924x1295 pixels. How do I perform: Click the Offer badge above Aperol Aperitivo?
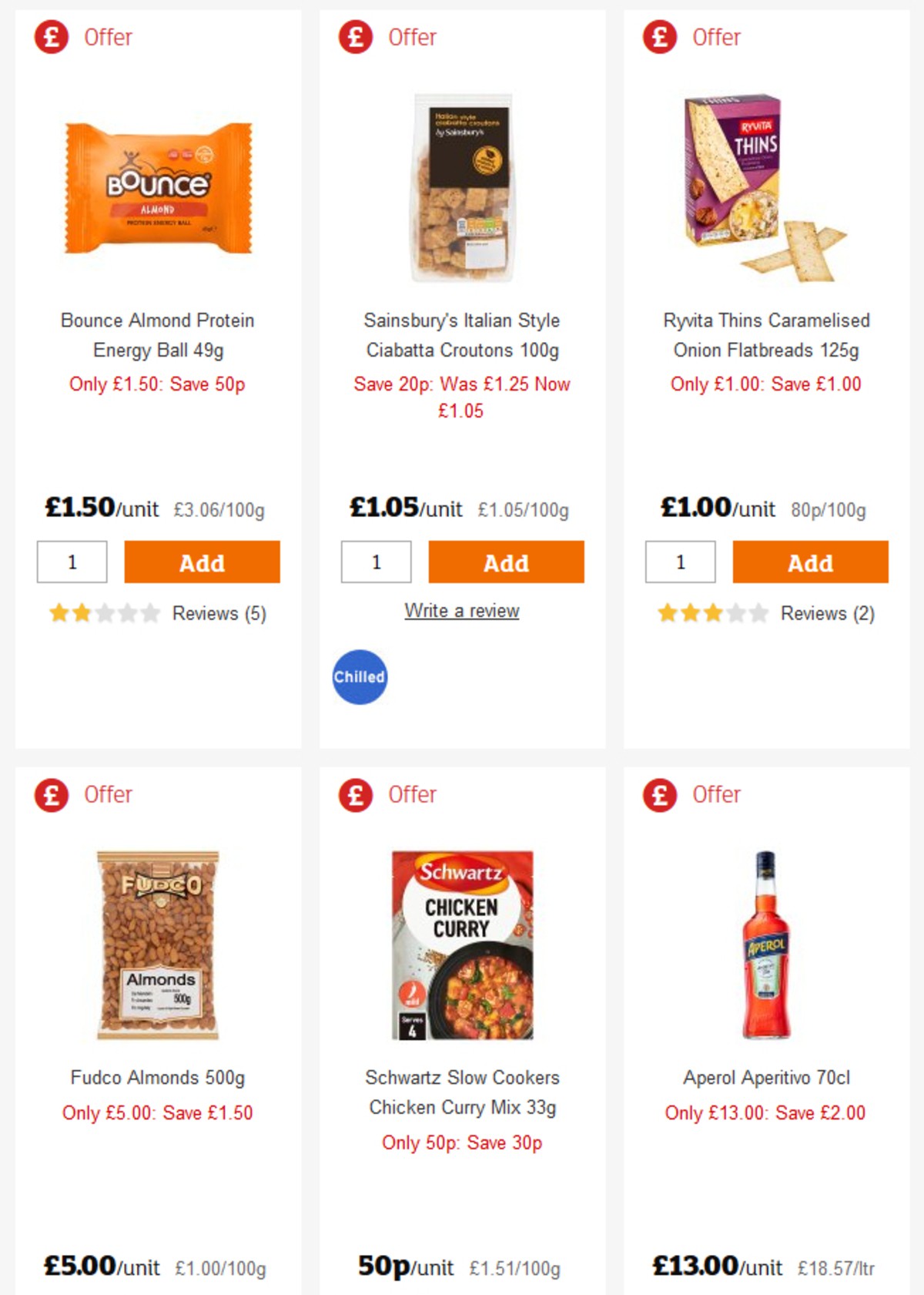(x=716, y=794)
